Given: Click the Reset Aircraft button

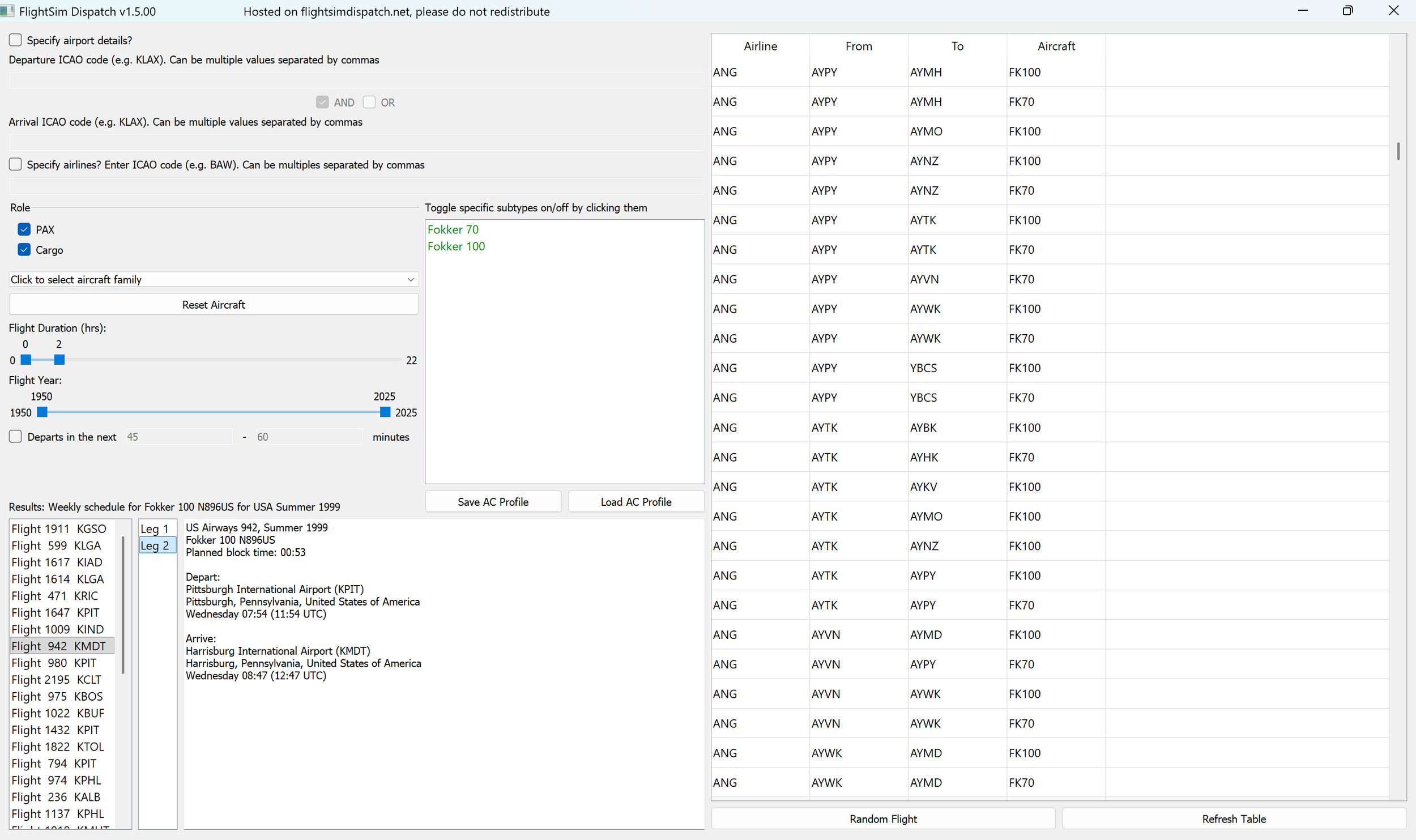Looking at the screenshot, I should tap(214, 305).
